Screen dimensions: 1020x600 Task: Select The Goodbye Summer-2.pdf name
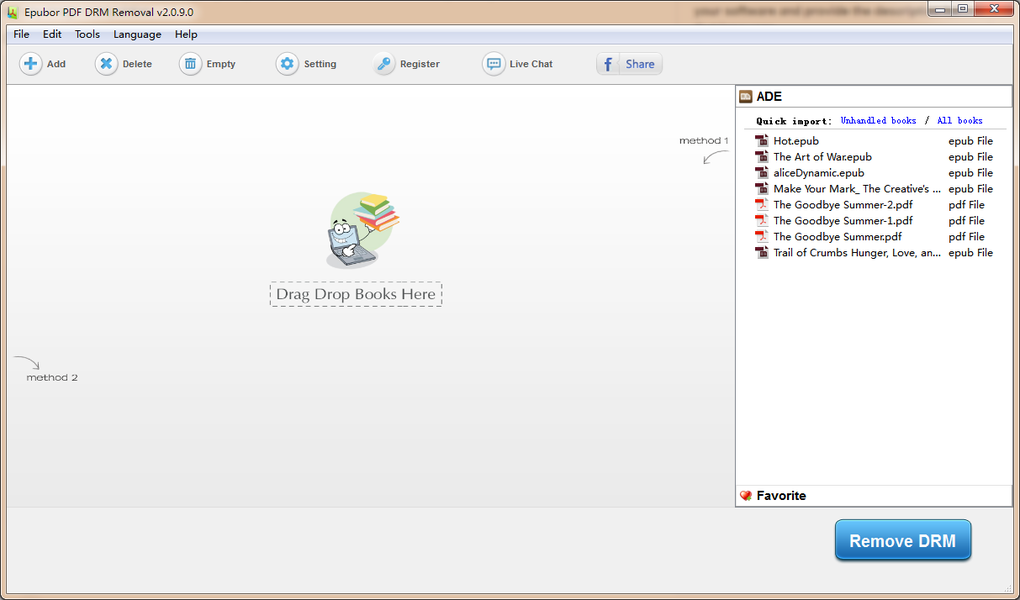[x=842, y=204]
